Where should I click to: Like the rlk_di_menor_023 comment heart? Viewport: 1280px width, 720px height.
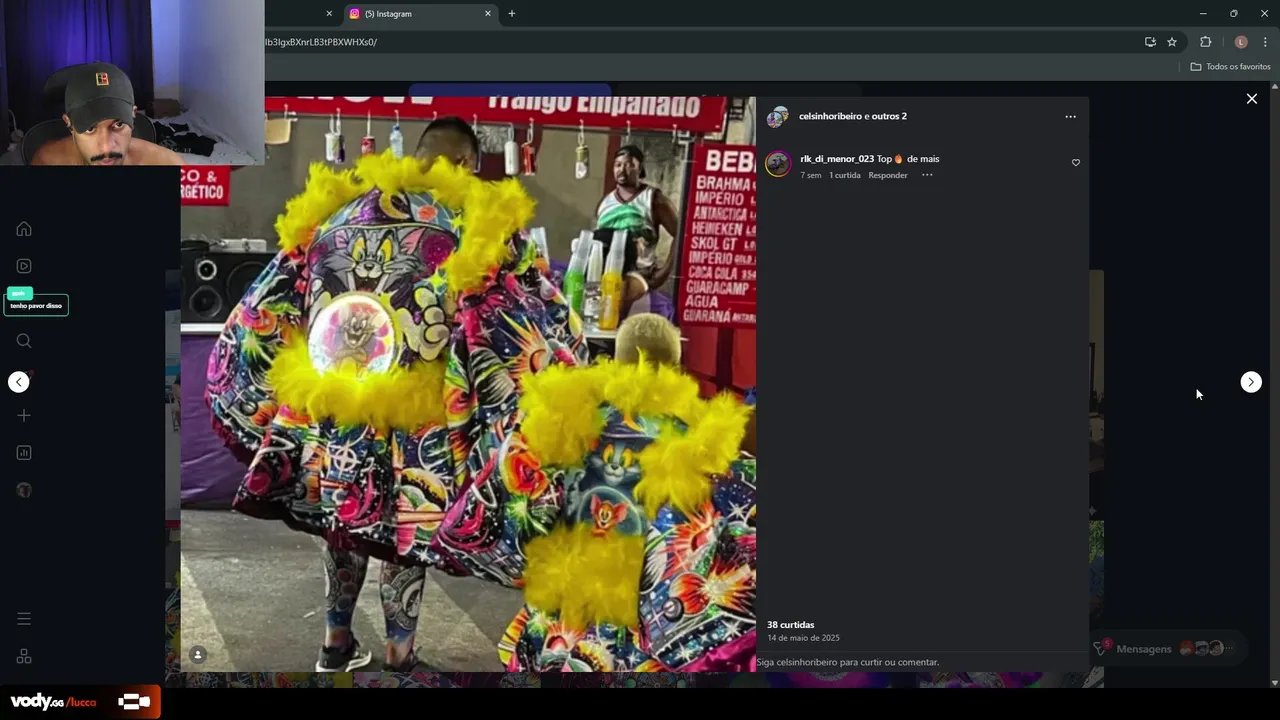click(1076, 162)
